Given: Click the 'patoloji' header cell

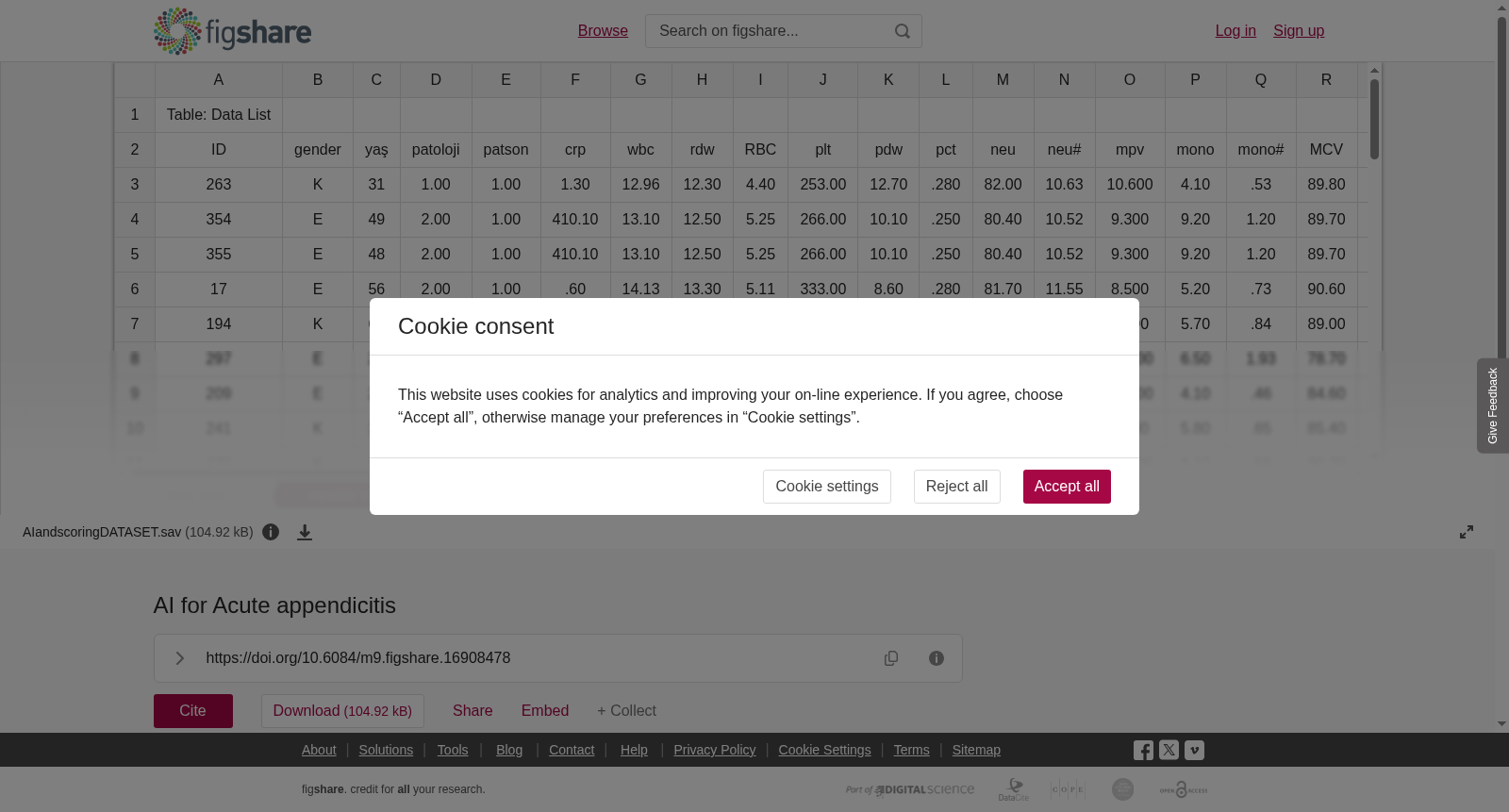Looking at the screenshot, I should tap(436, 150).
